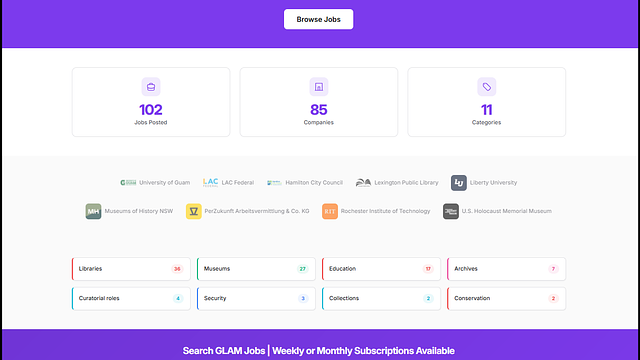Click the PerZukunft yellow logo icon
This screenshot has height=360, width=640.
194,211
